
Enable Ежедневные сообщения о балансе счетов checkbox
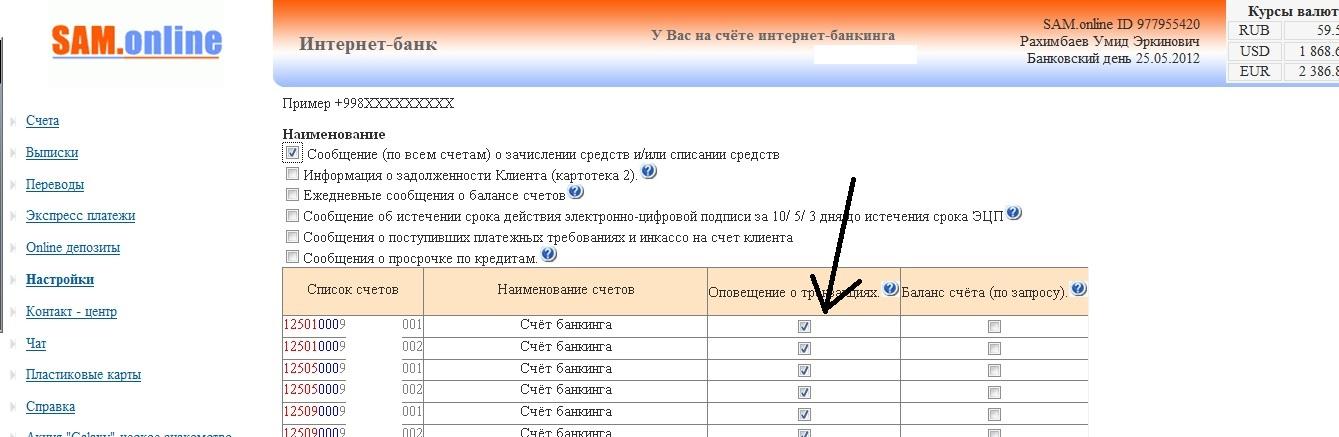point(292,195)
